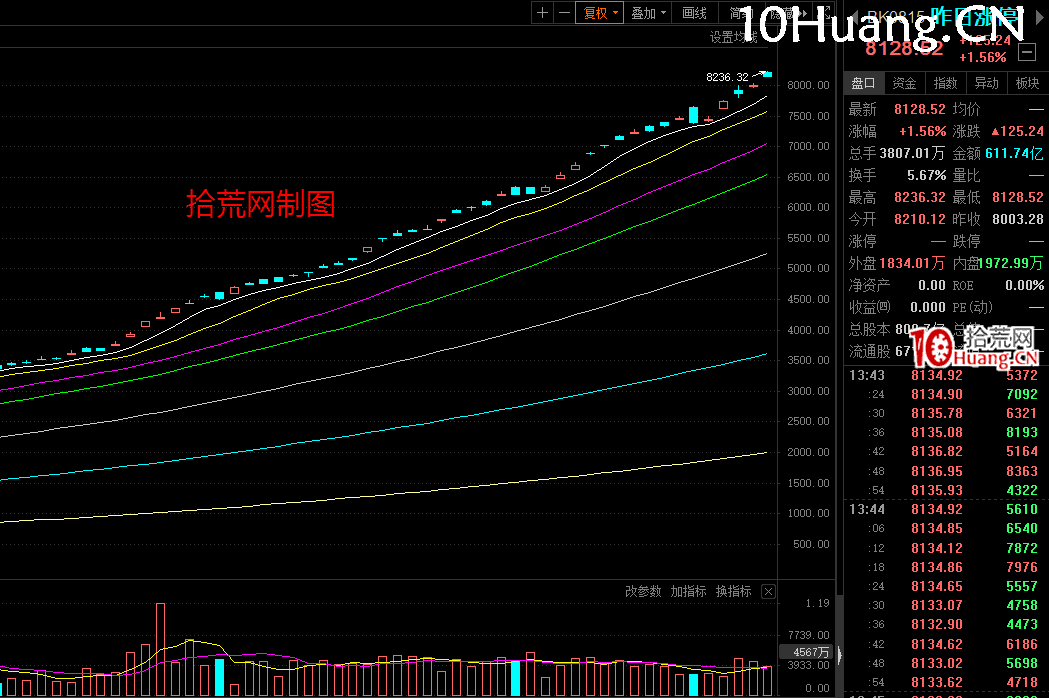This screenshot has width=1049, height=698.
Task: Click the panel splitter arrow beside the chart
Action: pyautogui.click(x=840, y=656)
